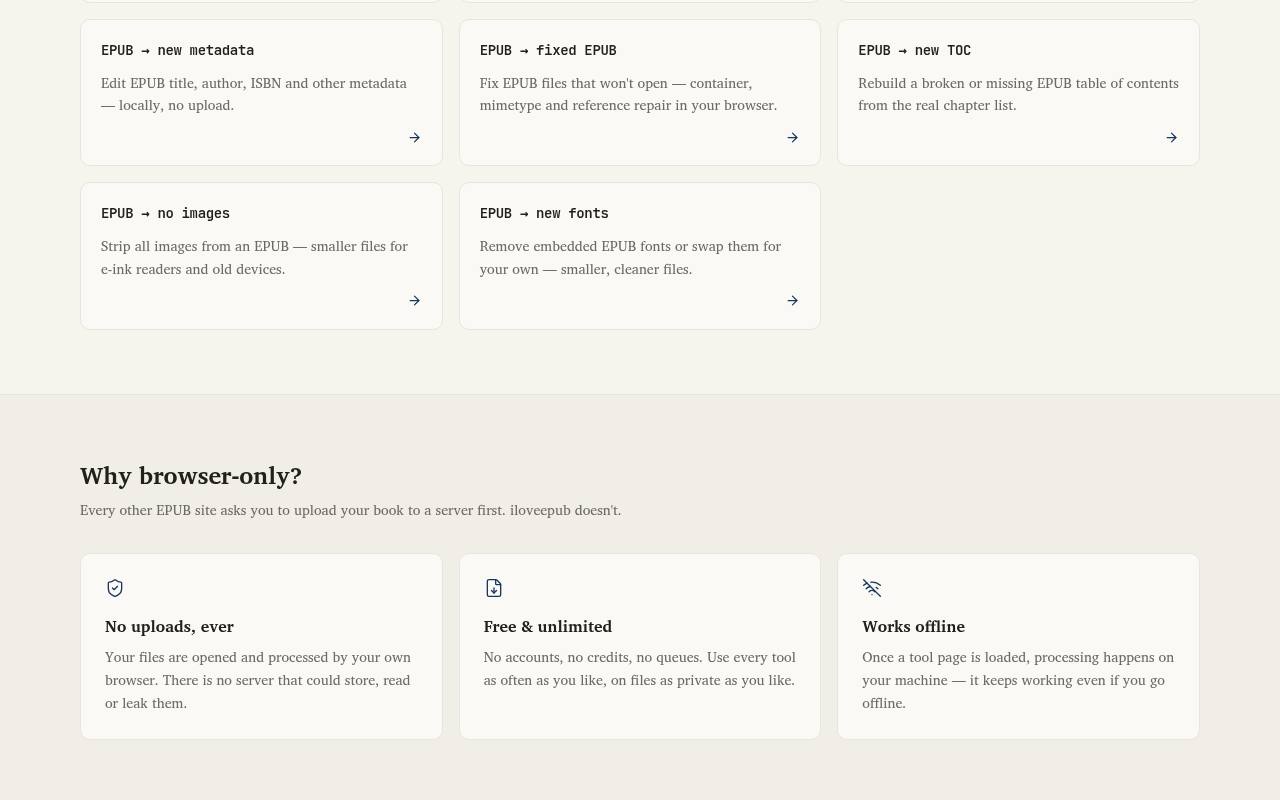Click arrow on EPUB new TOC card
1280x800 pixels.
(x=1171, y=138)
